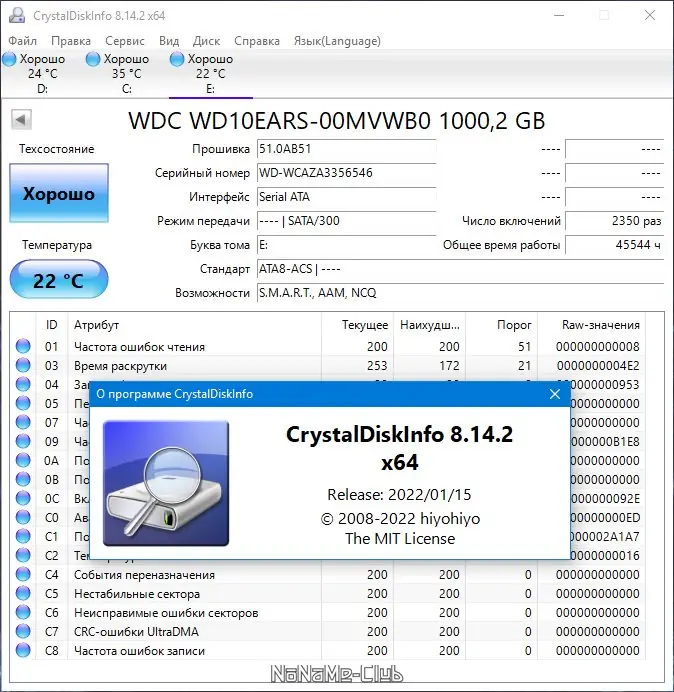Screen dimensions: 674x692
Task: Click the hiyohiyo copyright text
Action: point(400,519)
